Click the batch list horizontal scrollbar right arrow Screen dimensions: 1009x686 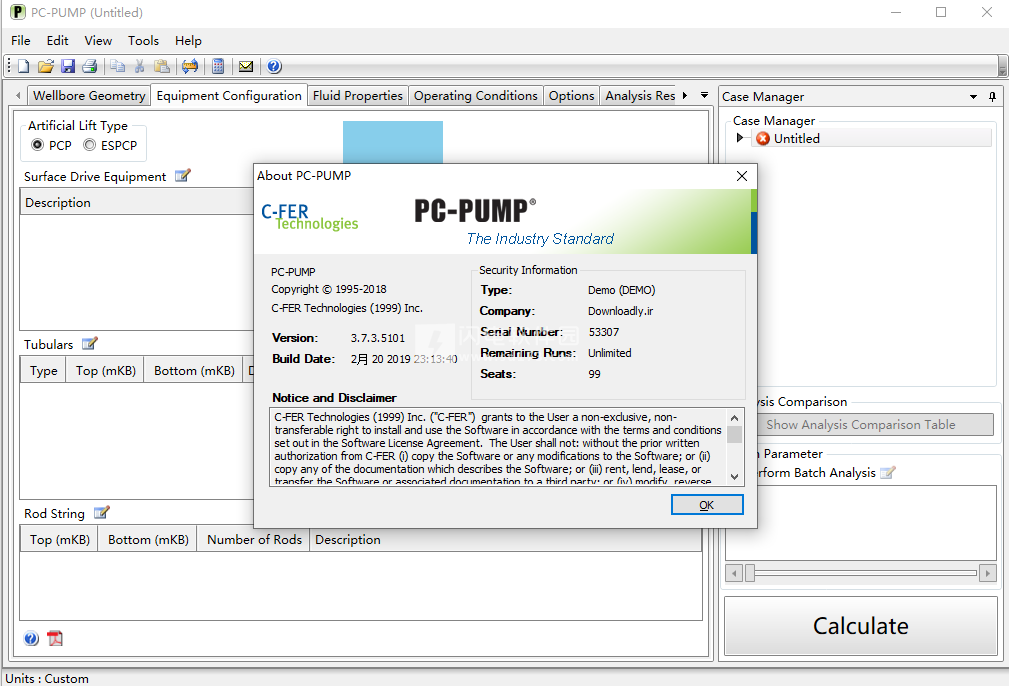[x=988, y=573]
